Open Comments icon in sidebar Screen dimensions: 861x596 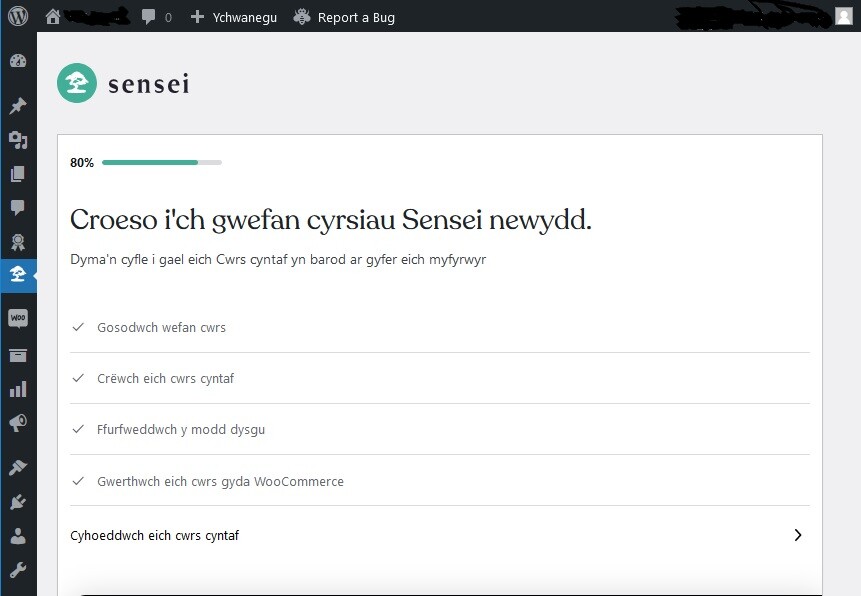pyautogui.click(x=18, y=208)
